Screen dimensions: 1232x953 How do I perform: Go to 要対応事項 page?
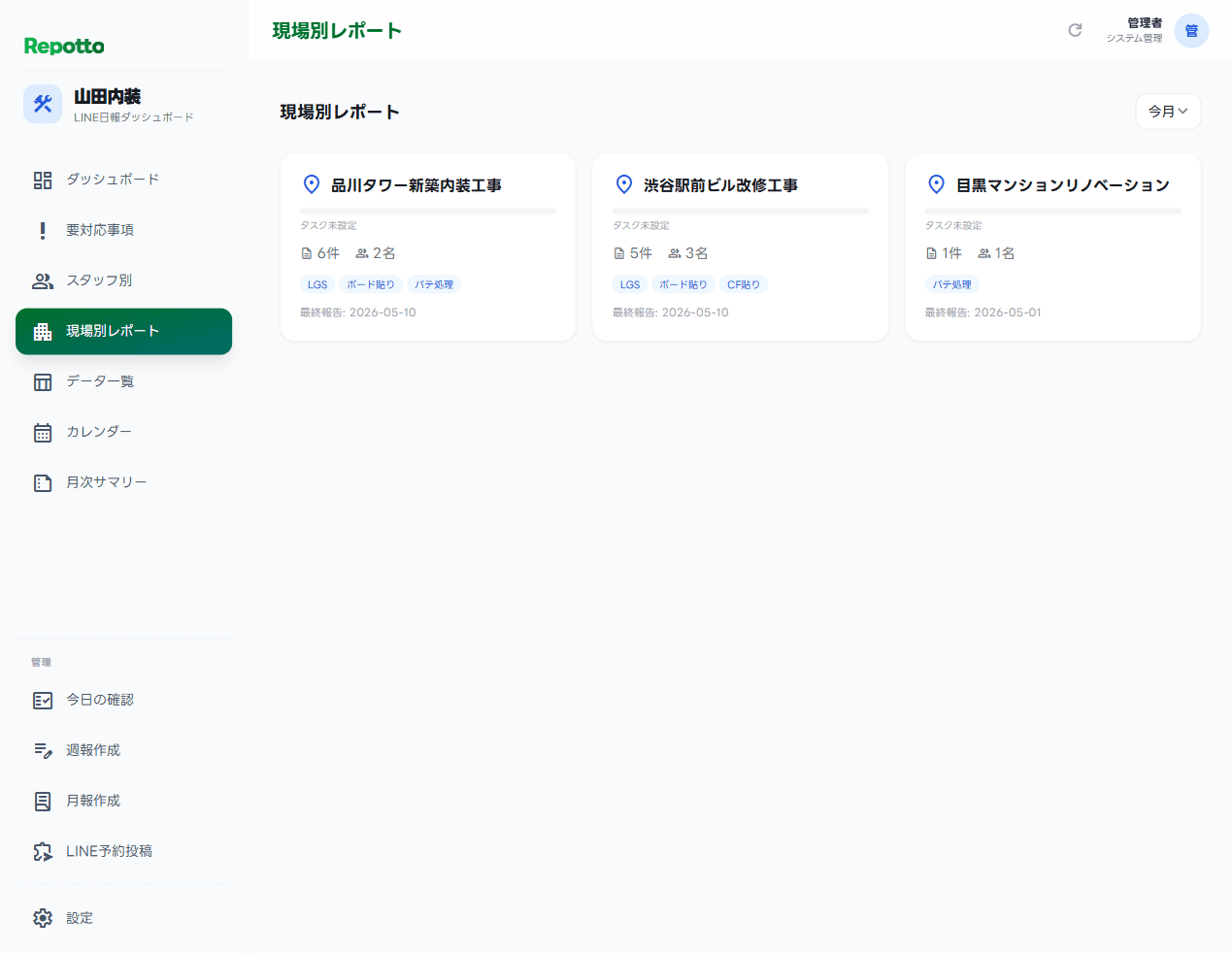123,230
